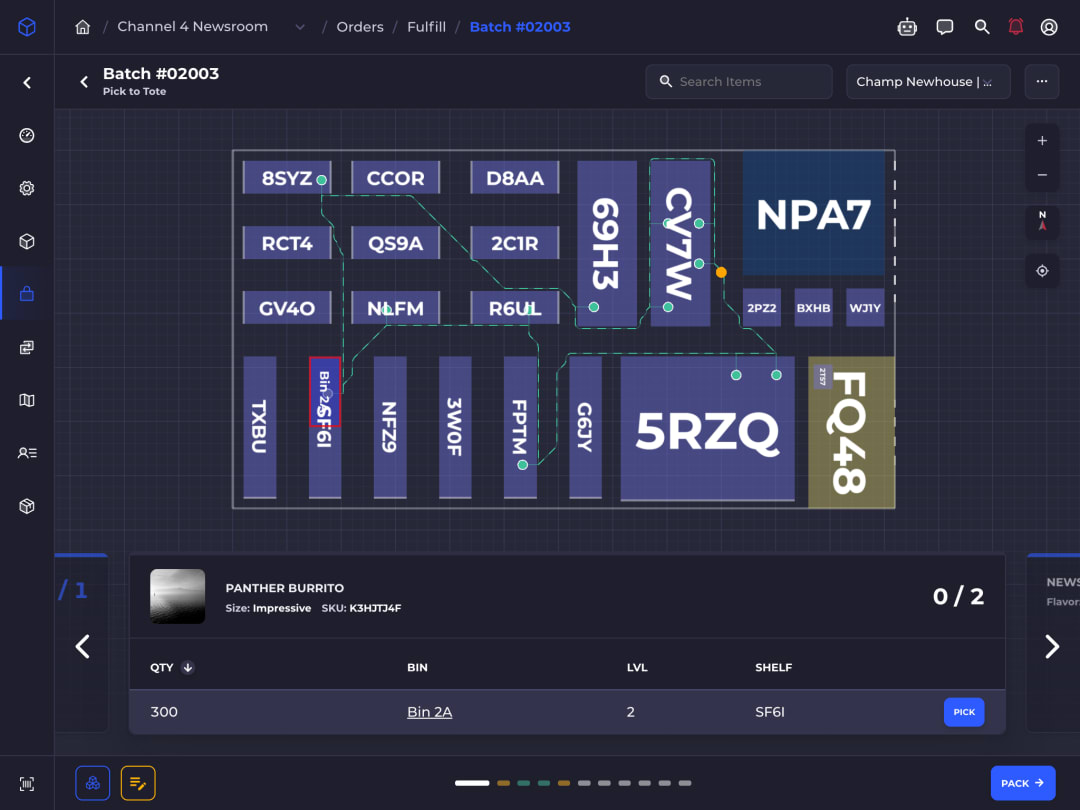Viewport: 1080px width, 810px height.
Task: Click the blue cubes button at bottom
Action: tap(92, 783)
